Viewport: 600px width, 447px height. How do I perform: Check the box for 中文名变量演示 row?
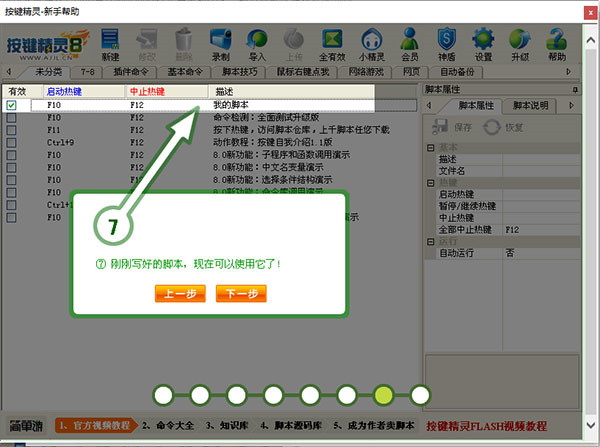pos(11,167)
